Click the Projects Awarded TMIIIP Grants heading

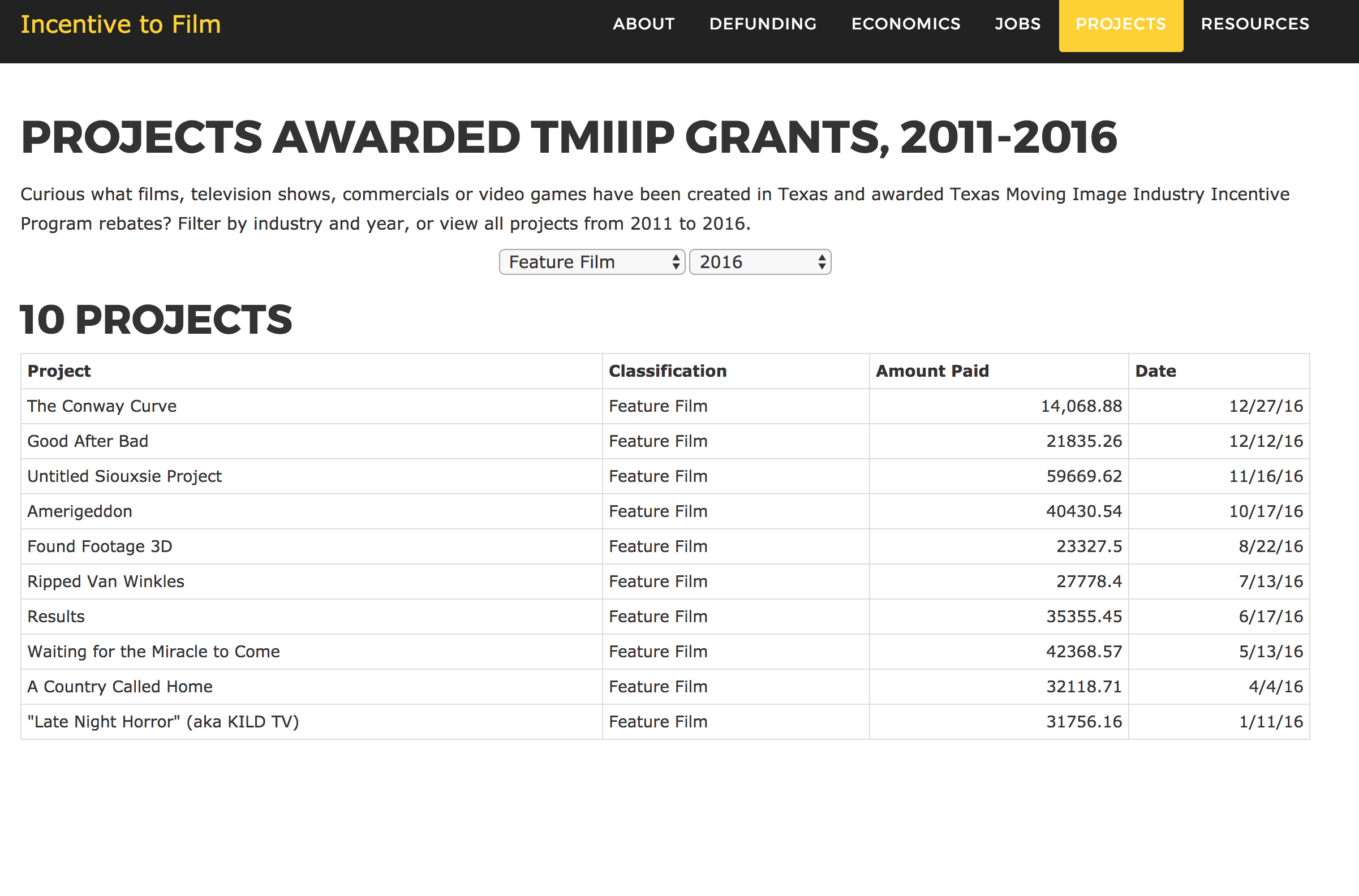click(569, 137)
